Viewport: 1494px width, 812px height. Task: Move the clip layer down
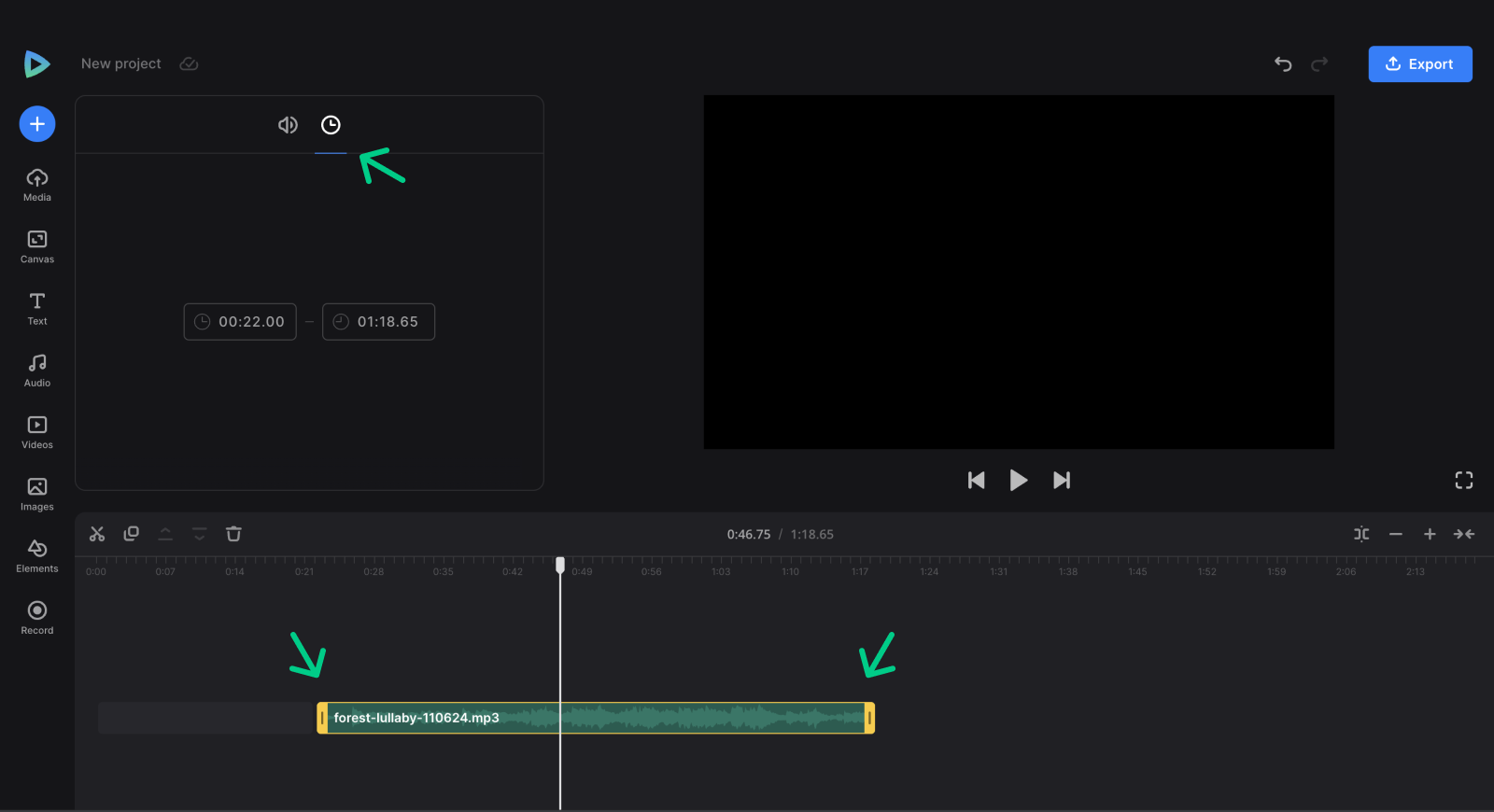tap(200, 534)
